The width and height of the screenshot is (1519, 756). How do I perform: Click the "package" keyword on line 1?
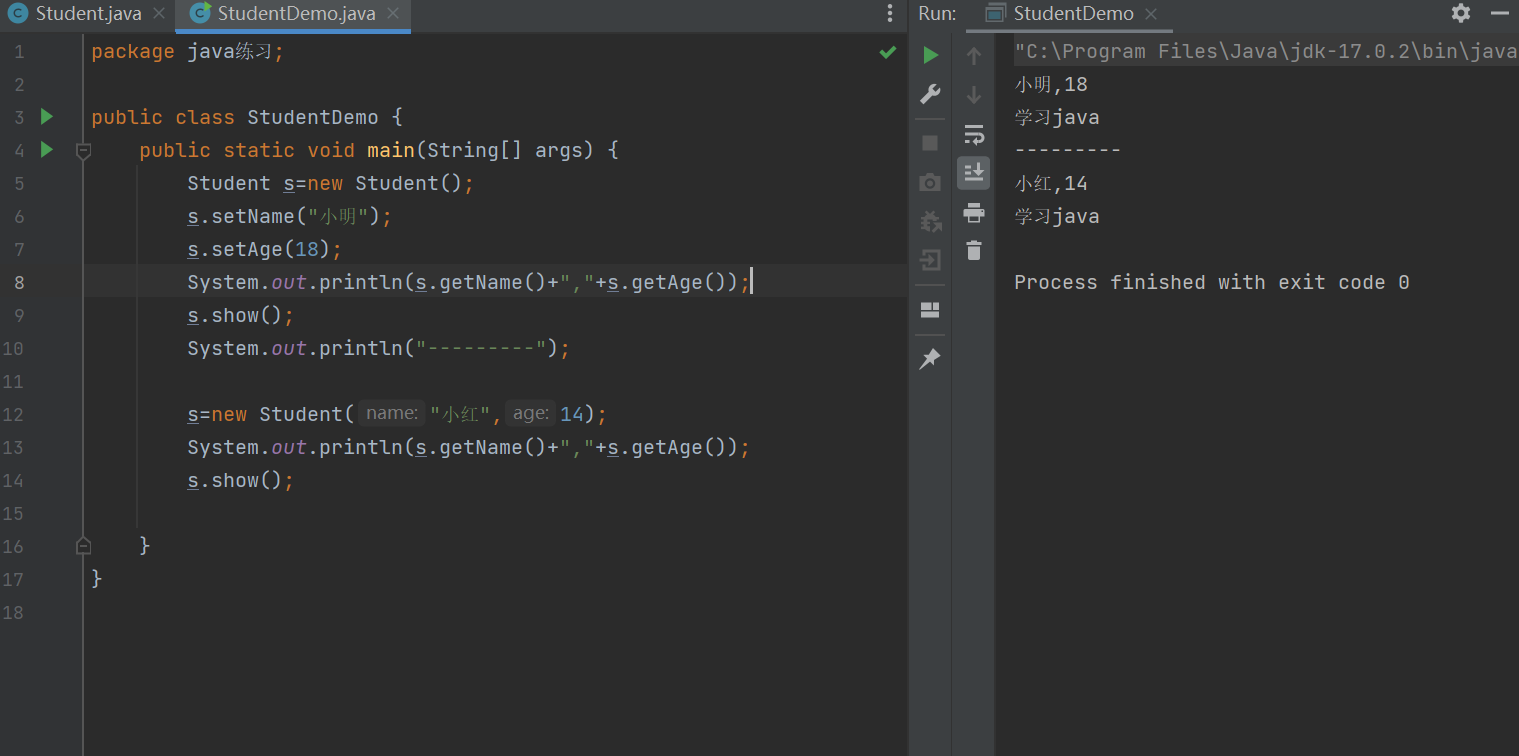pos(133,51)
